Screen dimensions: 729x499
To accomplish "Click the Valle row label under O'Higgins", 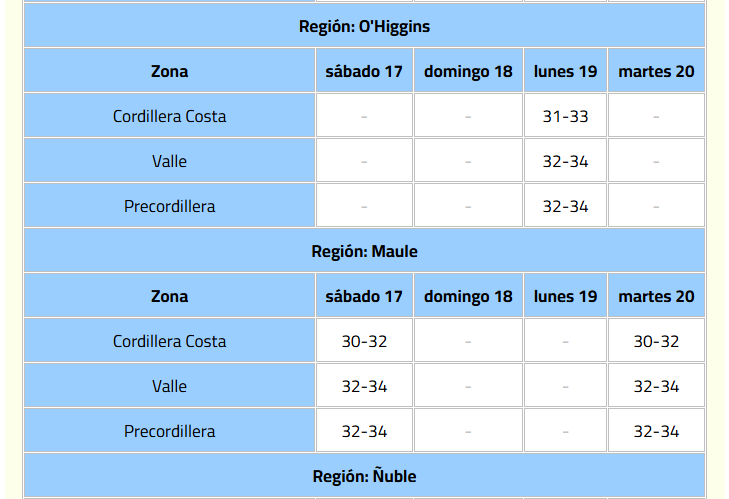I will (x=169, y=161).
